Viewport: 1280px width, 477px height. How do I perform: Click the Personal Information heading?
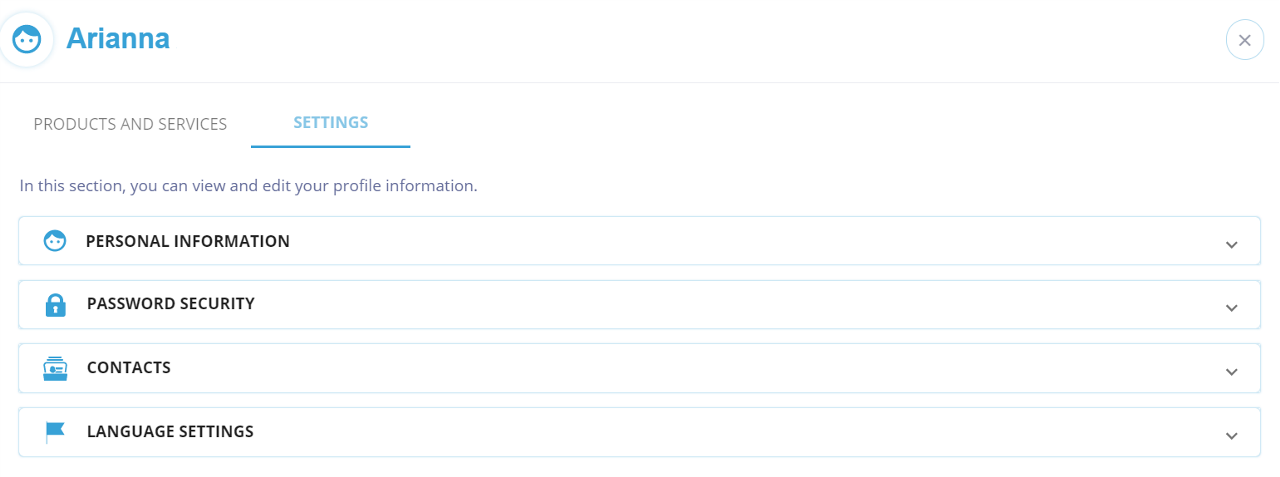(x=188, y=241)
